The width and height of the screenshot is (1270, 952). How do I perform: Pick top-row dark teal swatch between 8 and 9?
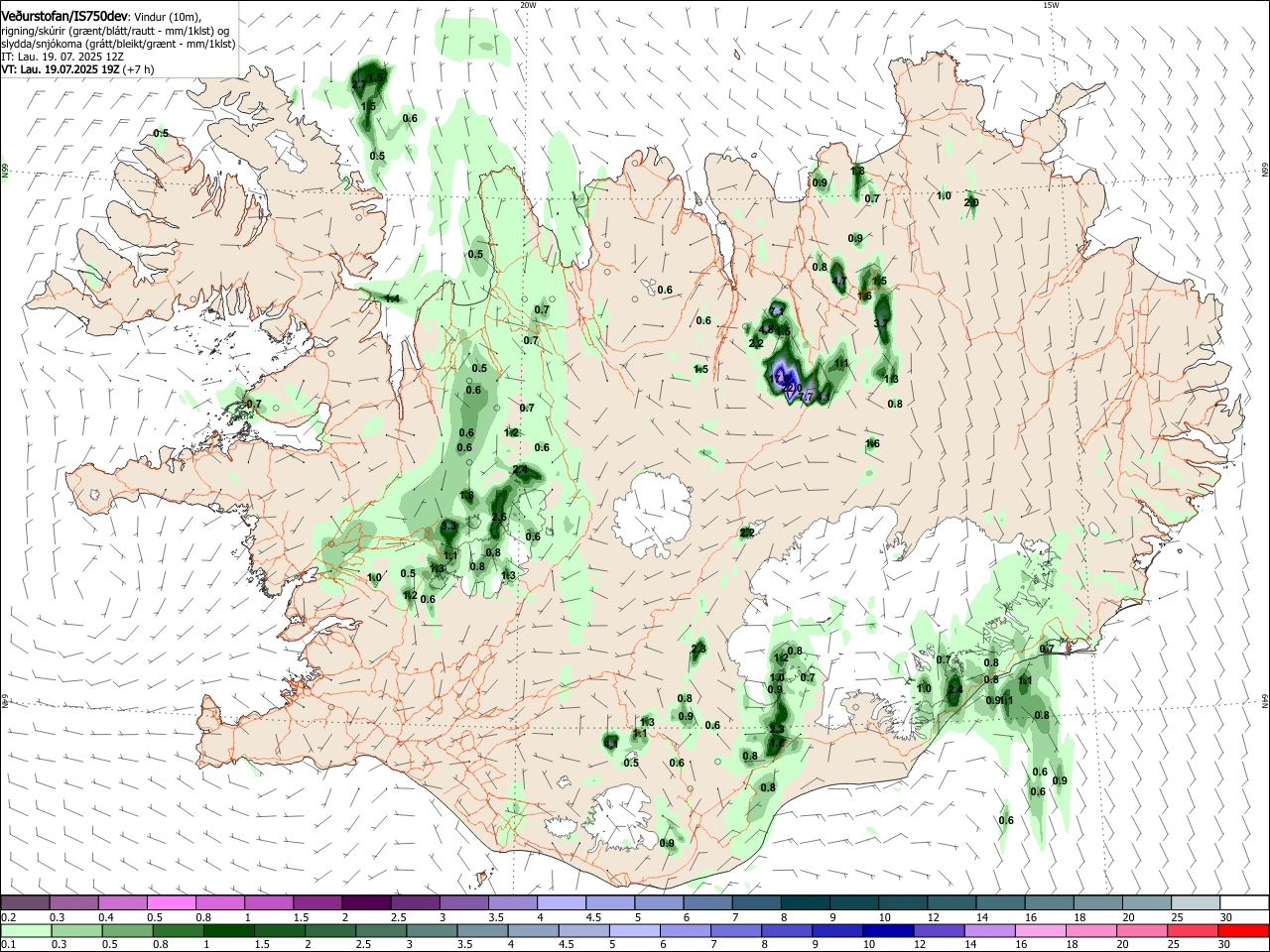805,903
